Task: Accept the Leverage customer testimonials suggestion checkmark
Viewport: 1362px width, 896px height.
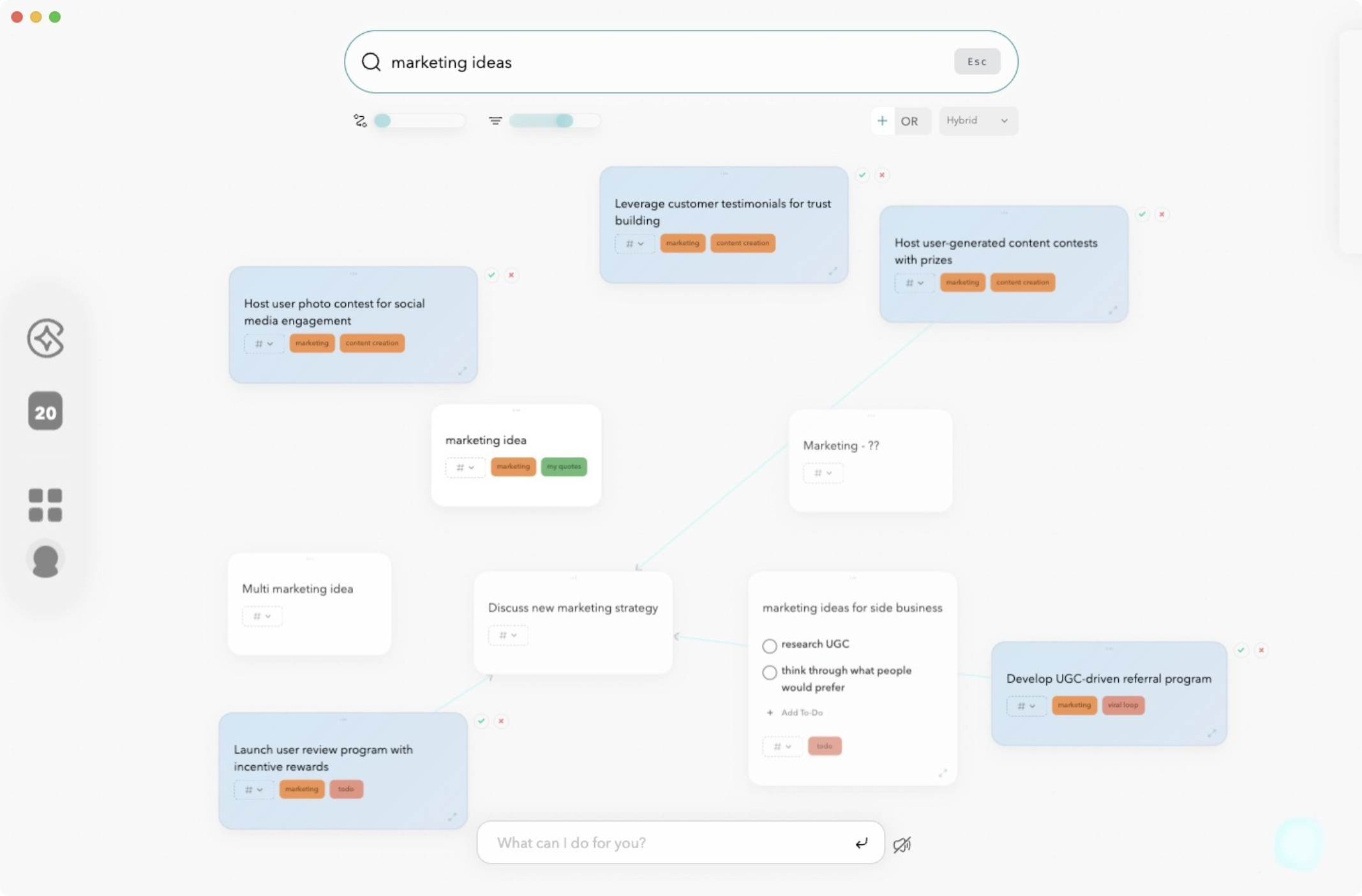Action: 862,175
